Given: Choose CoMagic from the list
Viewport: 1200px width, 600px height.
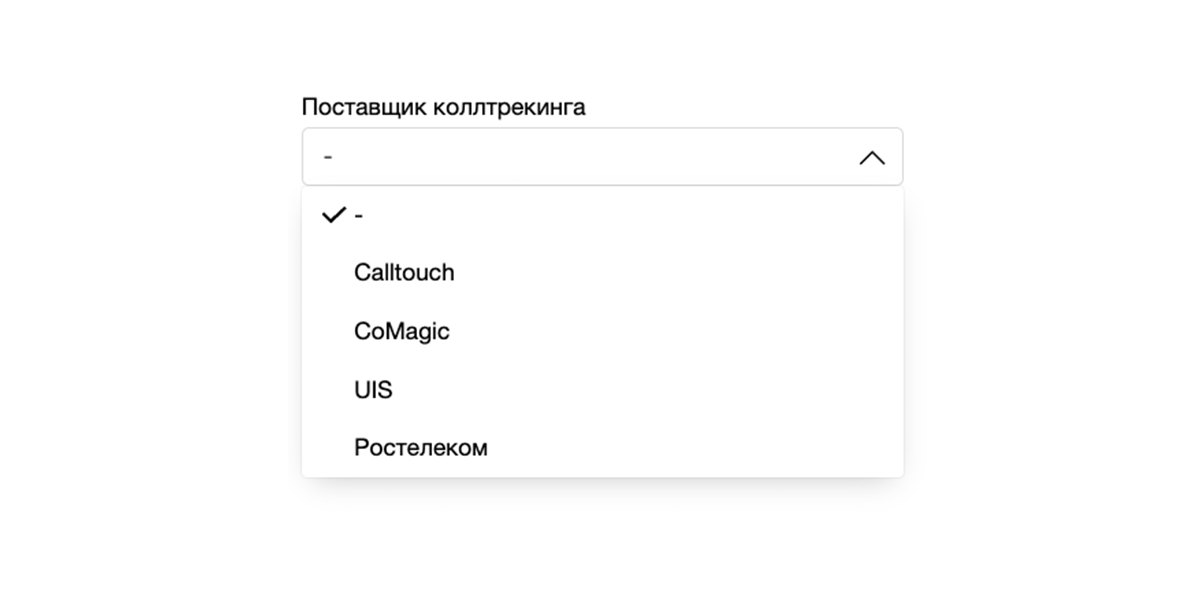Looking at the screenshot, I should click(x=402, y=331).
